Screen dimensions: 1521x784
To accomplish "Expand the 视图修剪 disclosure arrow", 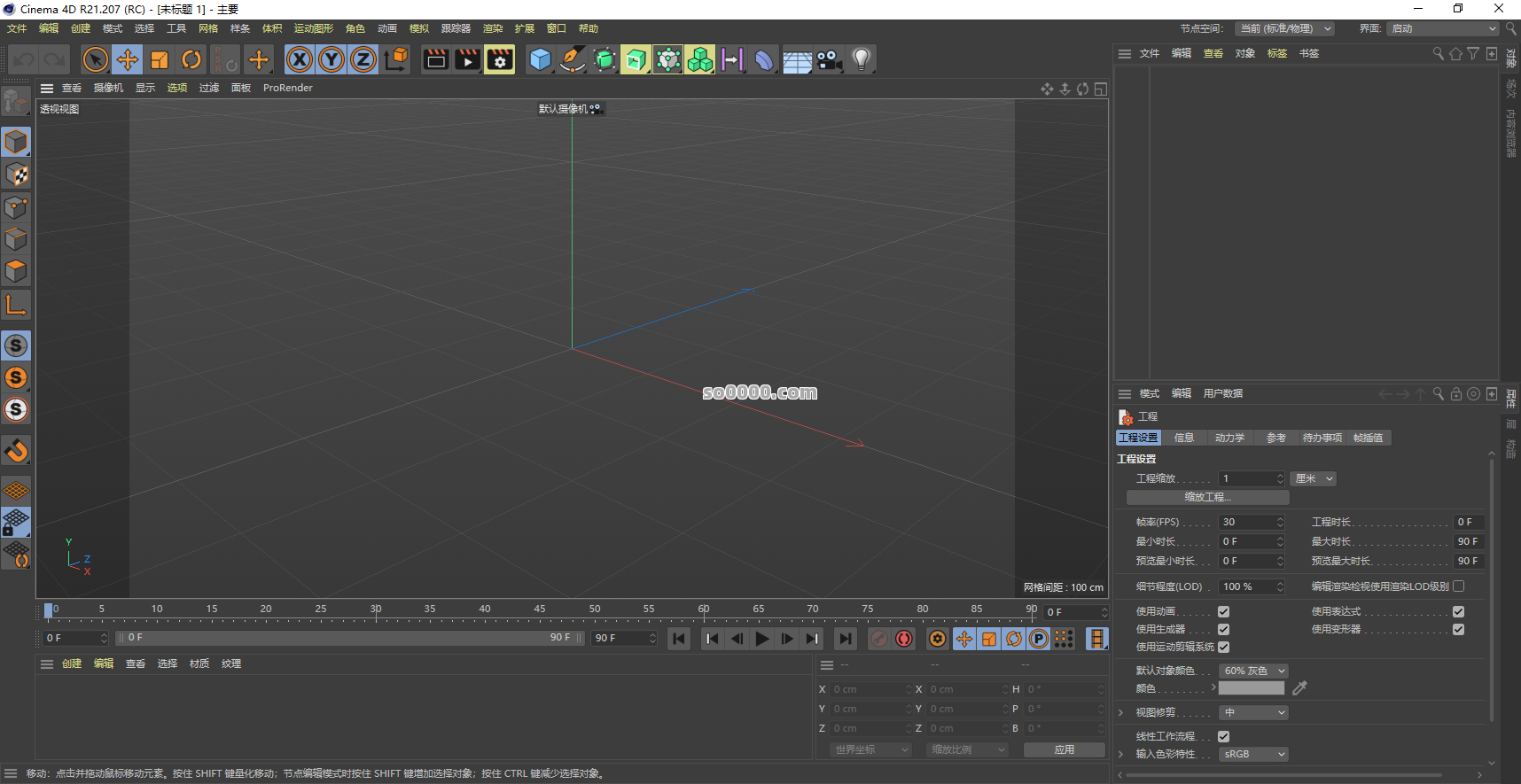I will 1120,712.
